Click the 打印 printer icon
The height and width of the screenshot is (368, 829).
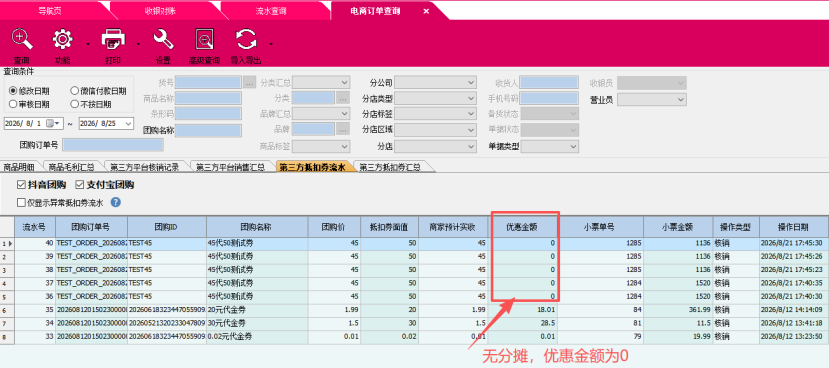tap(113, 40)
